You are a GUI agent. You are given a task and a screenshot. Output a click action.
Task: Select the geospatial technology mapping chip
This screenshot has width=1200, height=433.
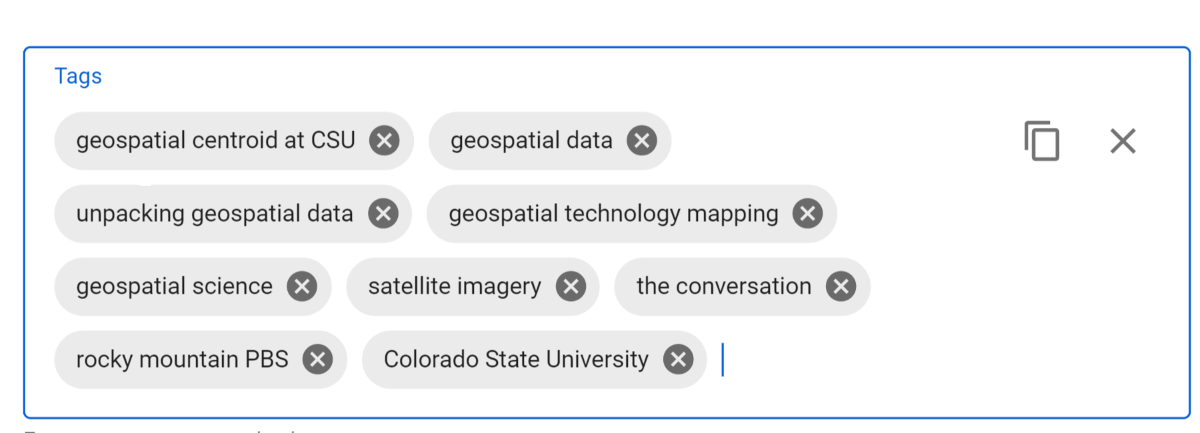point(632,214)
